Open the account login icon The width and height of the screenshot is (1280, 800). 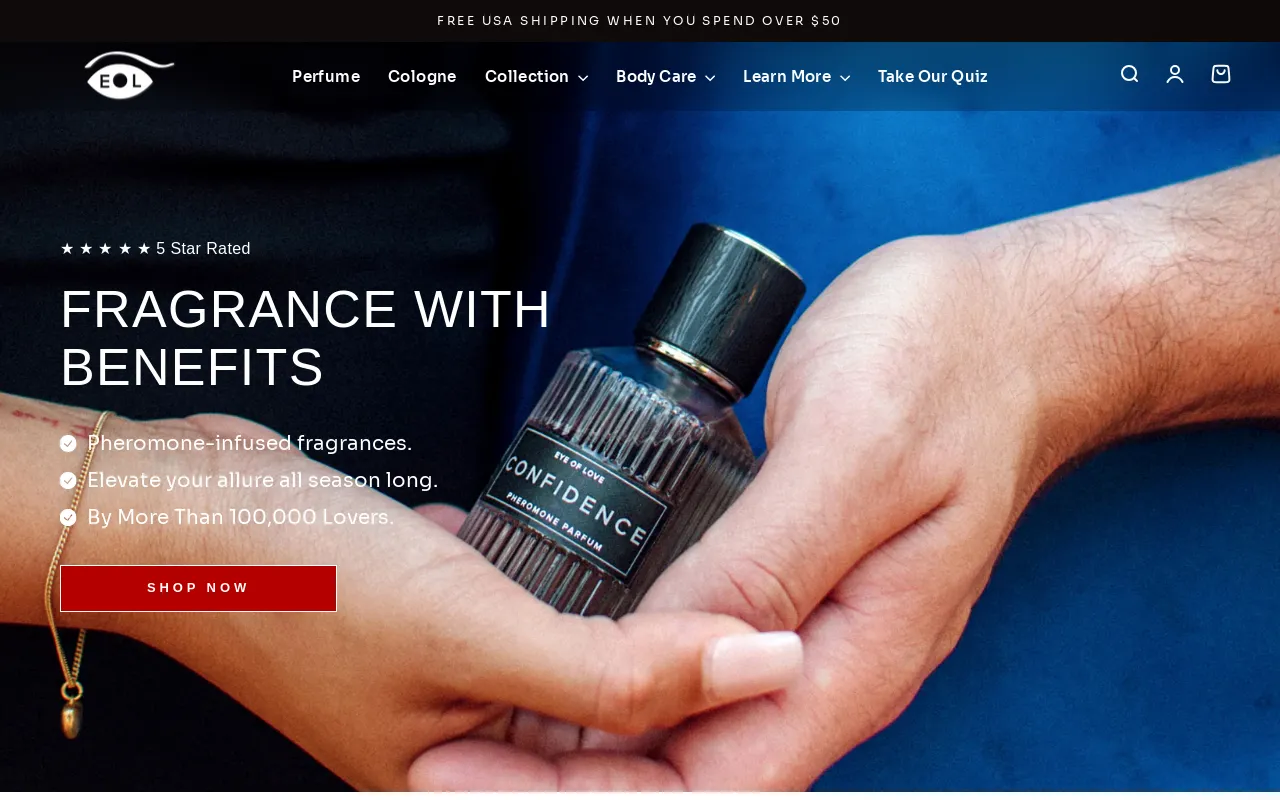1175,74
